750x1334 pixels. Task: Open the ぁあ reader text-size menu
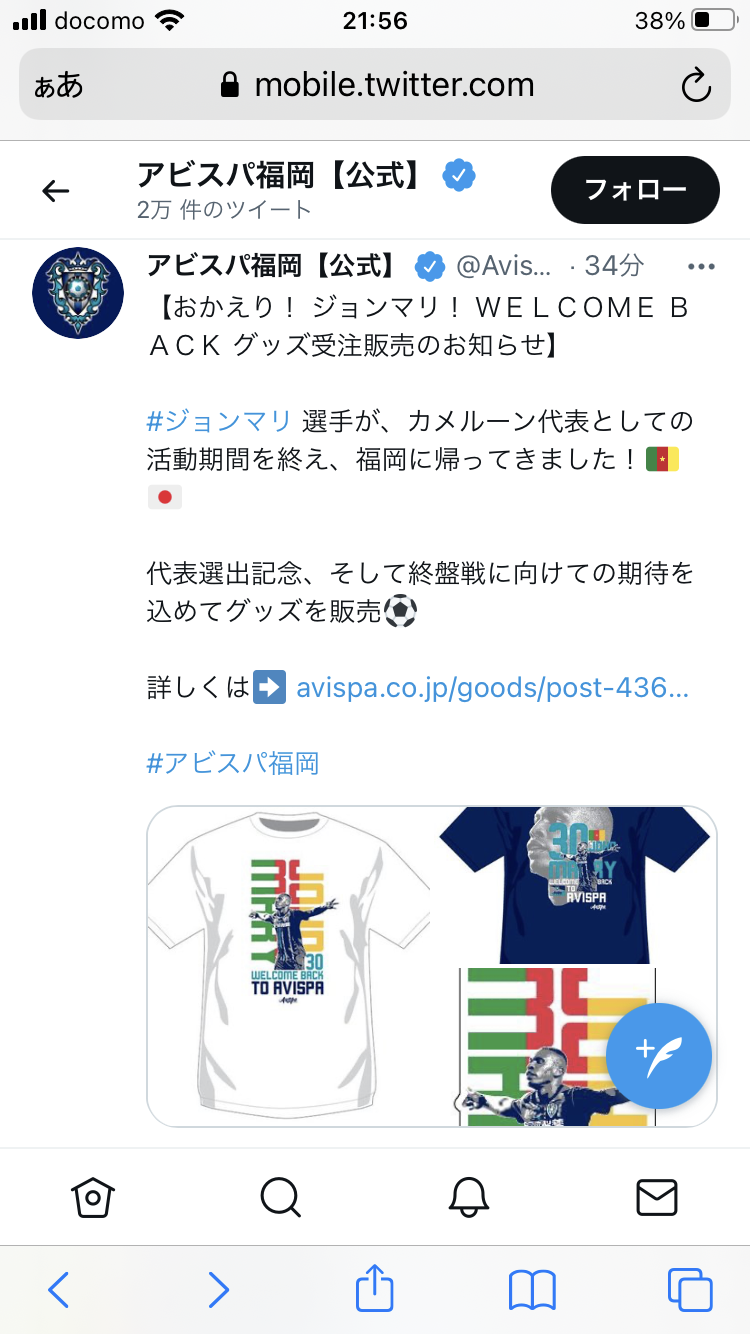coord(59,86)
